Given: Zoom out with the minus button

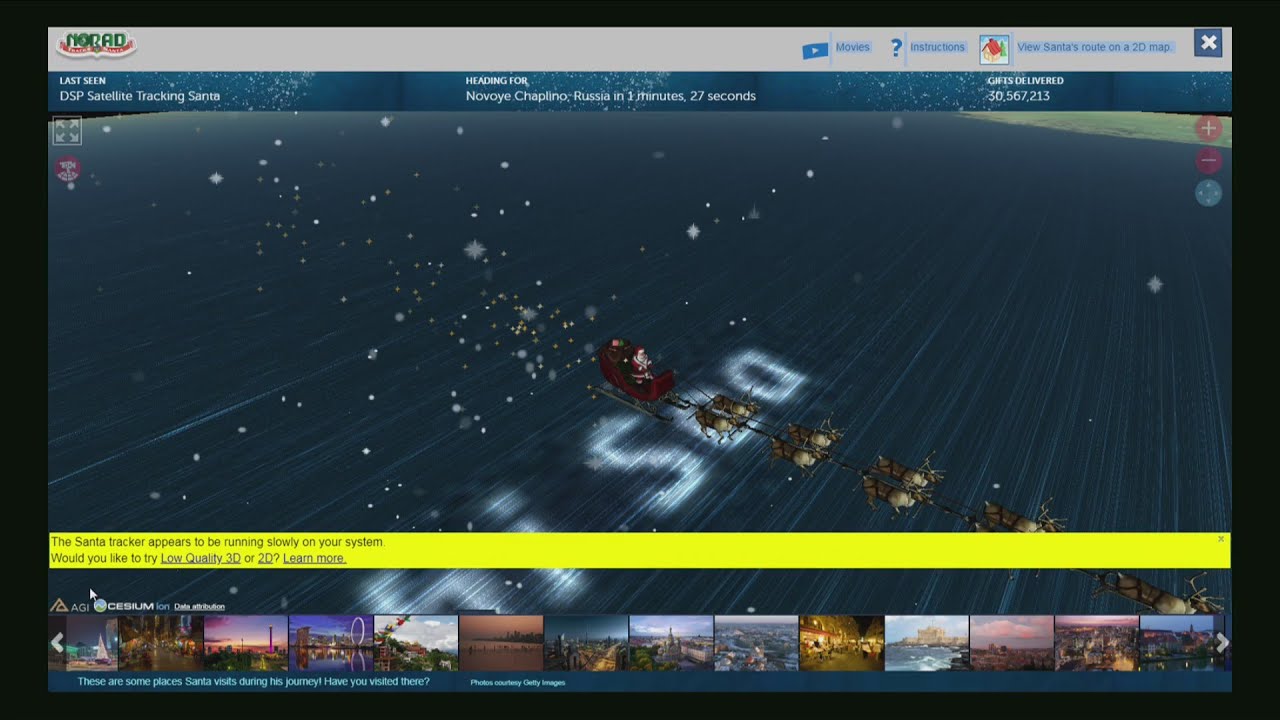Looking at the screenshot, I should pyautogui.click(x=1208, y=160).
